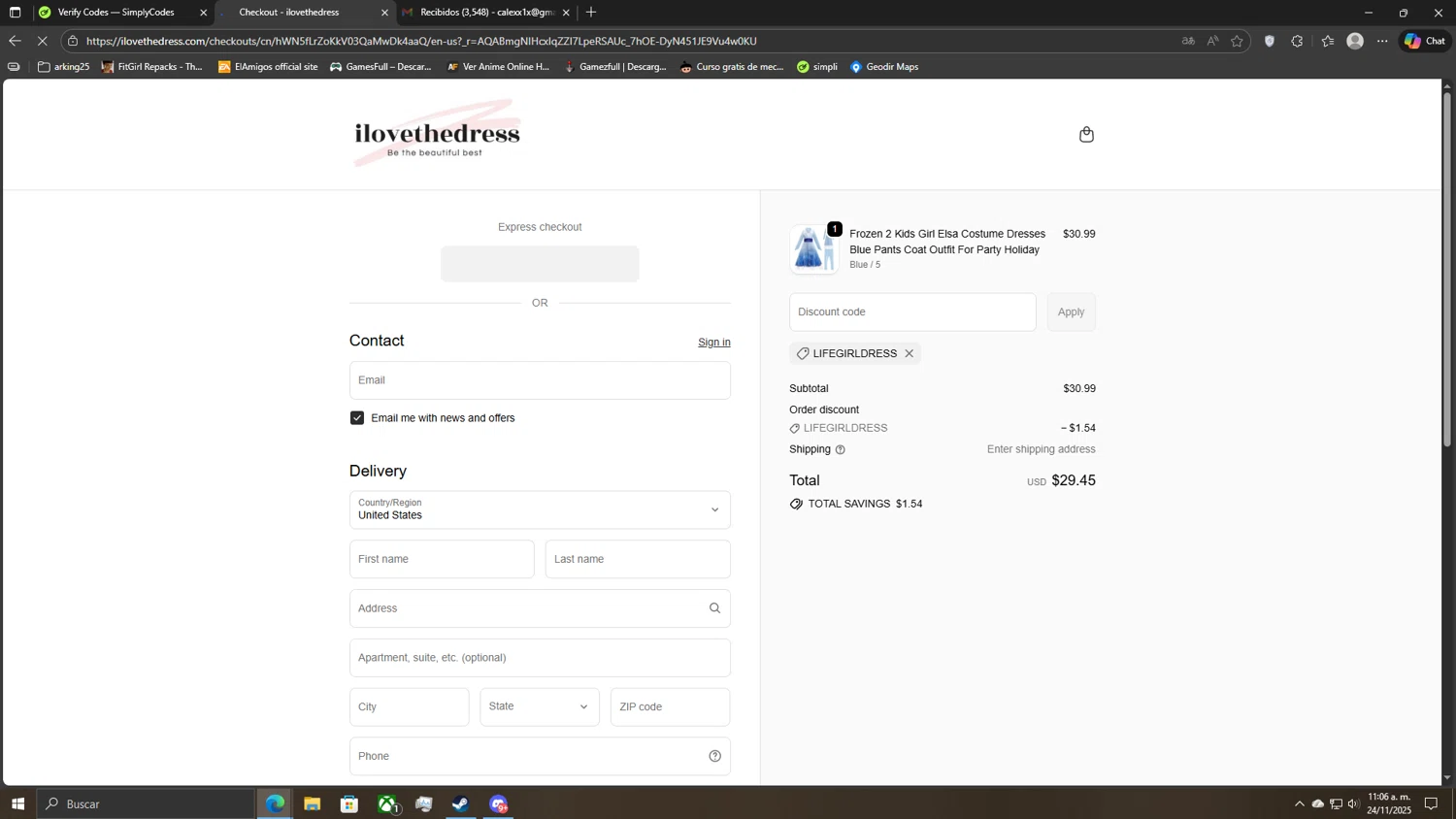Focus the City field
This screenshot has width=1456, height=819.
coord(409,706)
